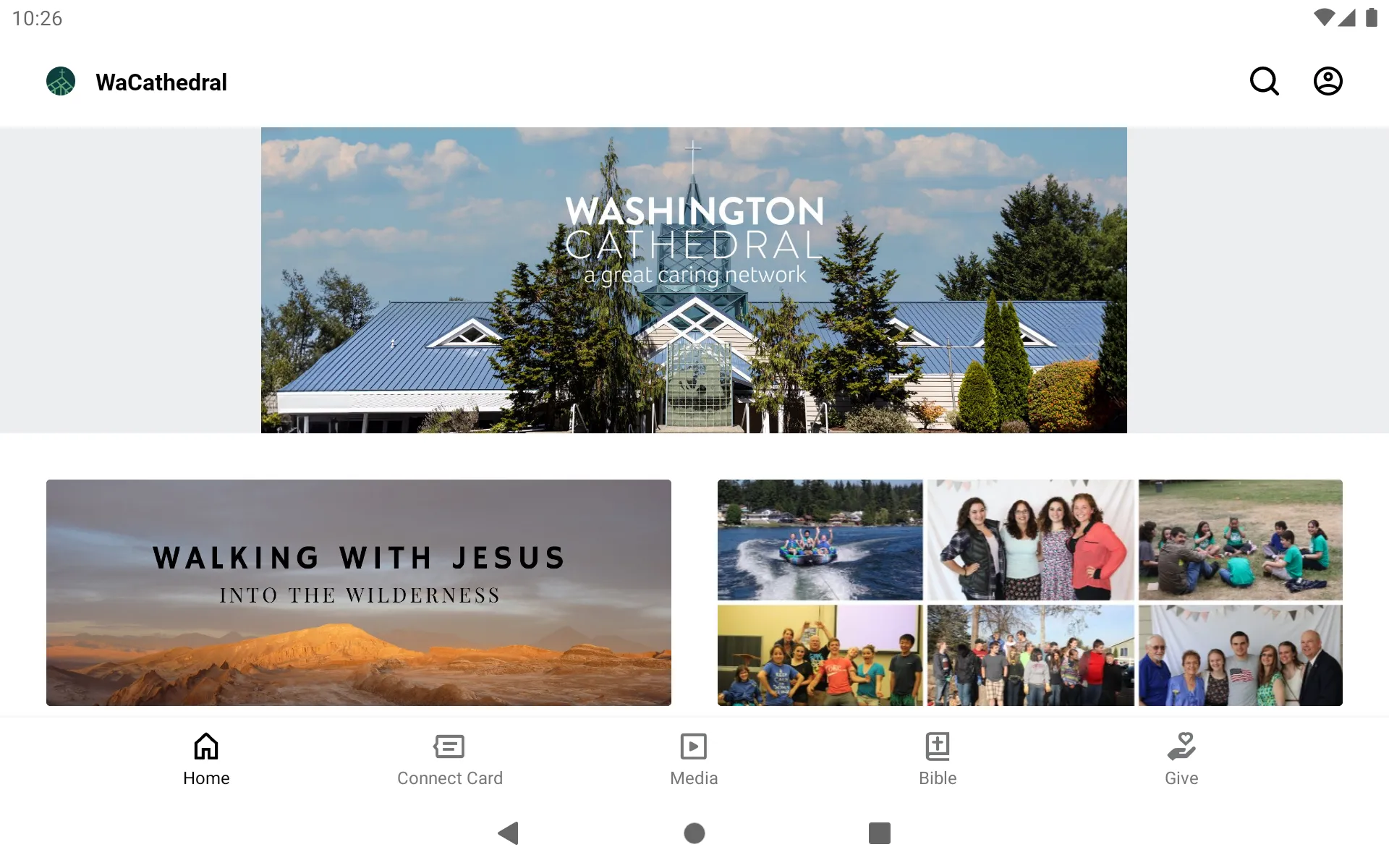Navigate to Connect Card section
1389x868 pixels.
(449, 757)
